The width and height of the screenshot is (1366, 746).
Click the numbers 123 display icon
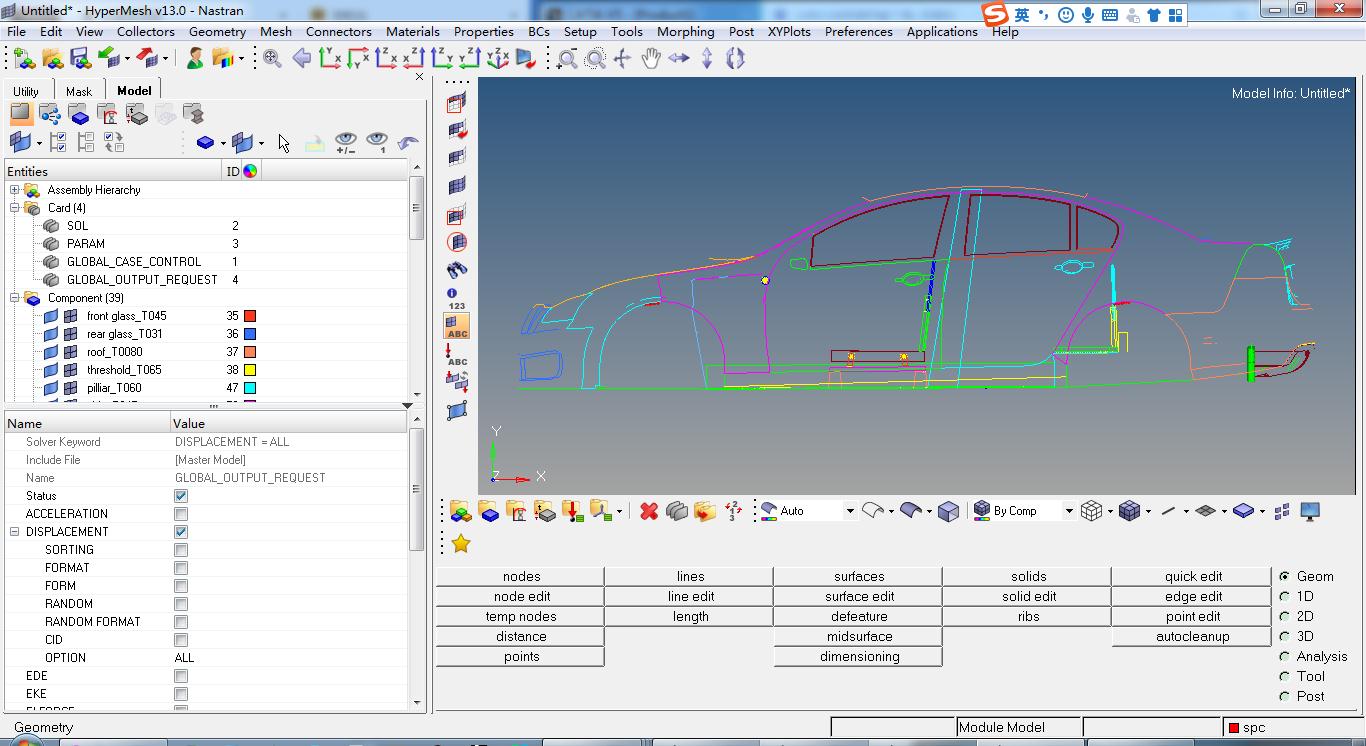pyautogui.click(x=457, y=298)
